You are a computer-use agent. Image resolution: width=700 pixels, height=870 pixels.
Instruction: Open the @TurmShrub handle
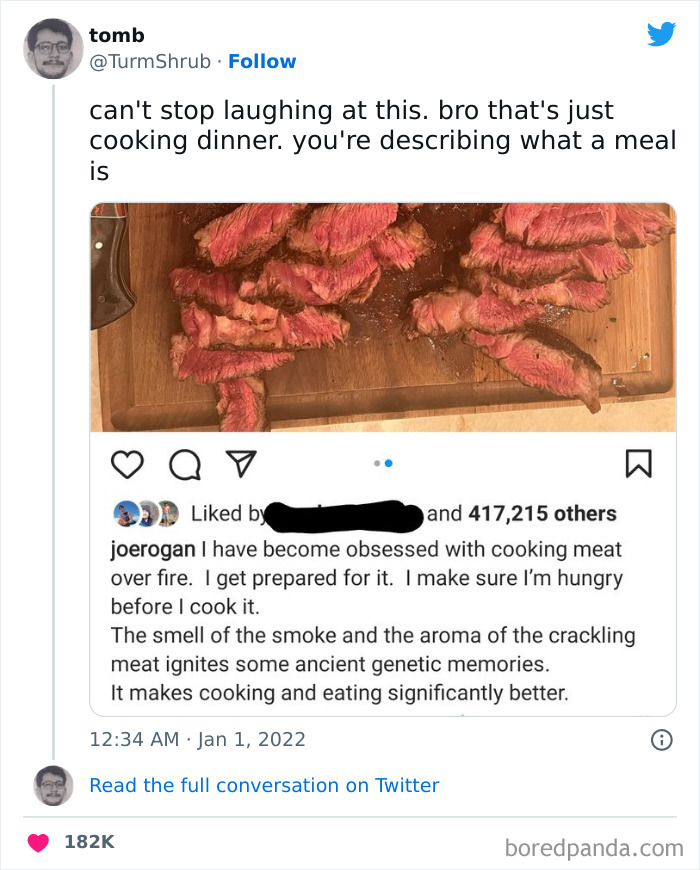(x=152, y=61)
